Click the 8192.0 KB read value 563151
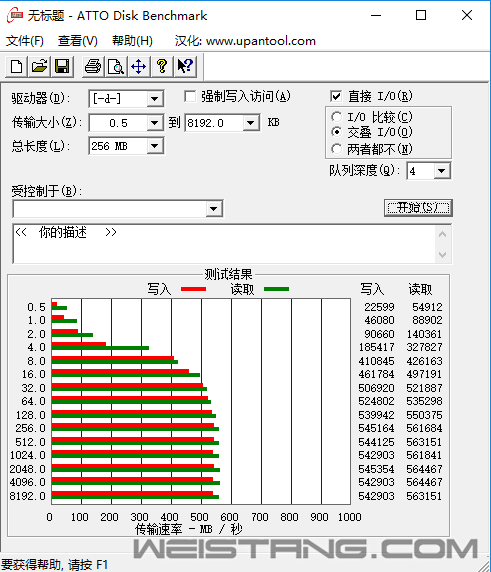The width and height of the screenshot is (491, 572). (x=424, y=496)
